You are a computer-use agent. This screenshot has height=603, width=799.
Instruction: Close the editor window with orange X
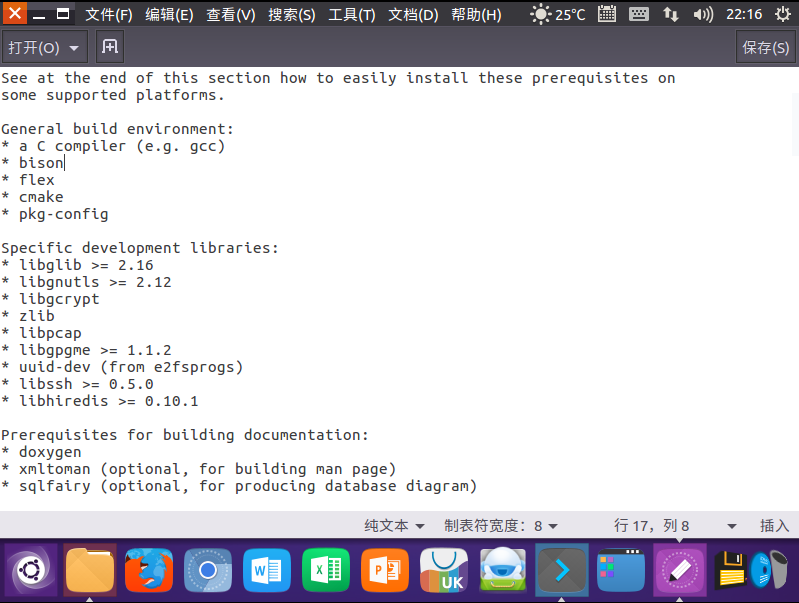(15, 13)
